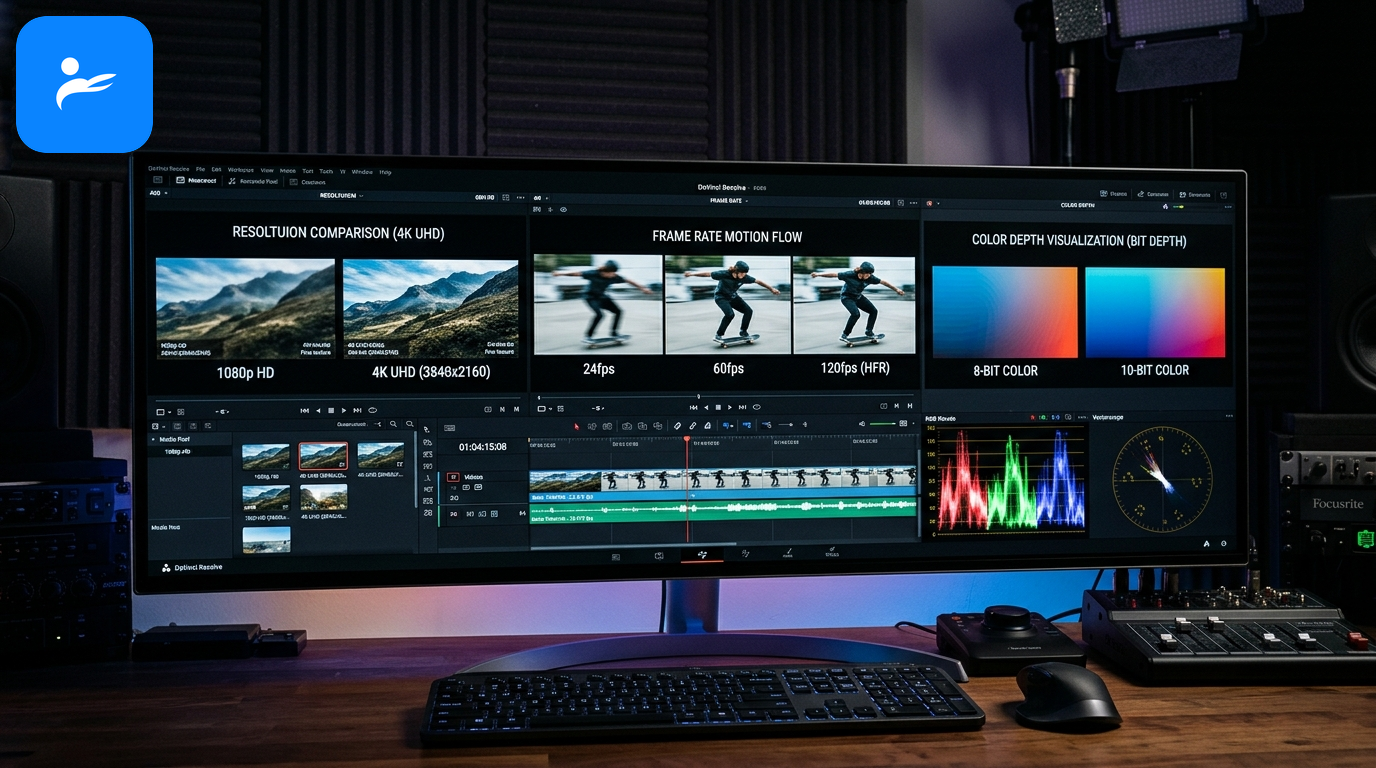Open the Workspace menu
This screenshot has width=1376, height=768.
click(240, 171)
